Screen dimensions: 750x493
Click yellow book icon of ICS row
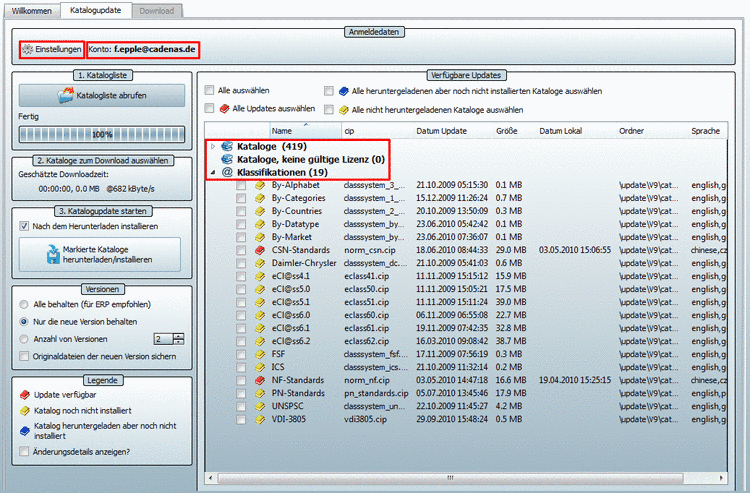(x=260, y=367)
